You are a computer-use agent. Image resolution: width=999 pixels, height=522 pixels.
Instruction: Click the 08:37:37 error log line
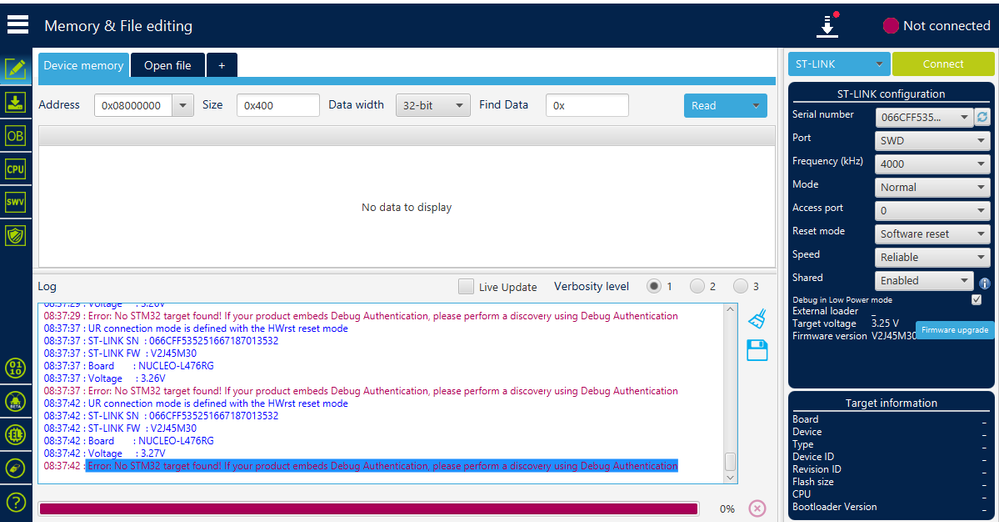(361, 391)
